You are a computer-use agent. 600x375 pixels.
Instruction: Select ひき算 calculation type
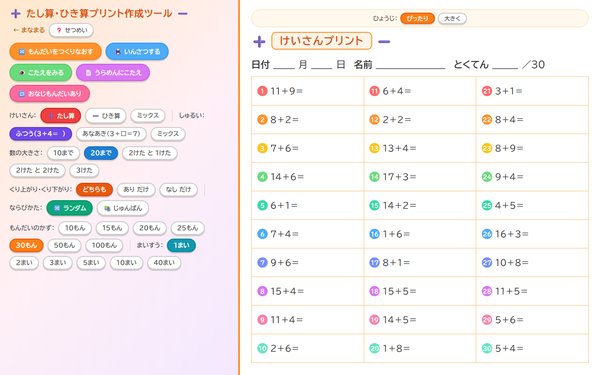pyautogui.click(x=106, y=116)
